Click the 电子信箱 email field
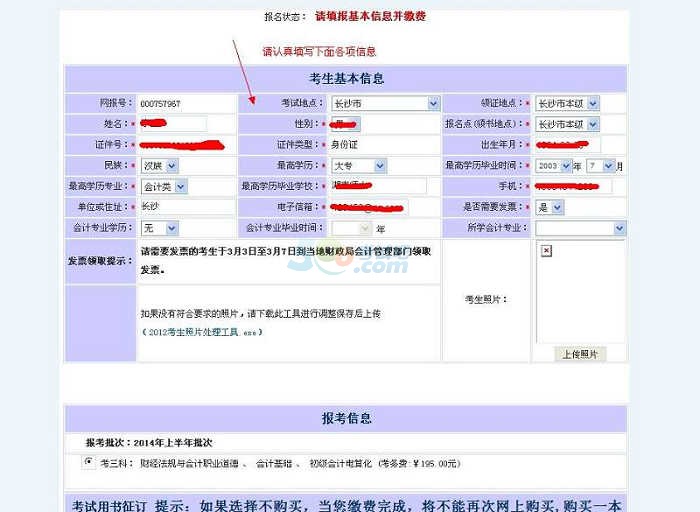 tap(368, 207)
